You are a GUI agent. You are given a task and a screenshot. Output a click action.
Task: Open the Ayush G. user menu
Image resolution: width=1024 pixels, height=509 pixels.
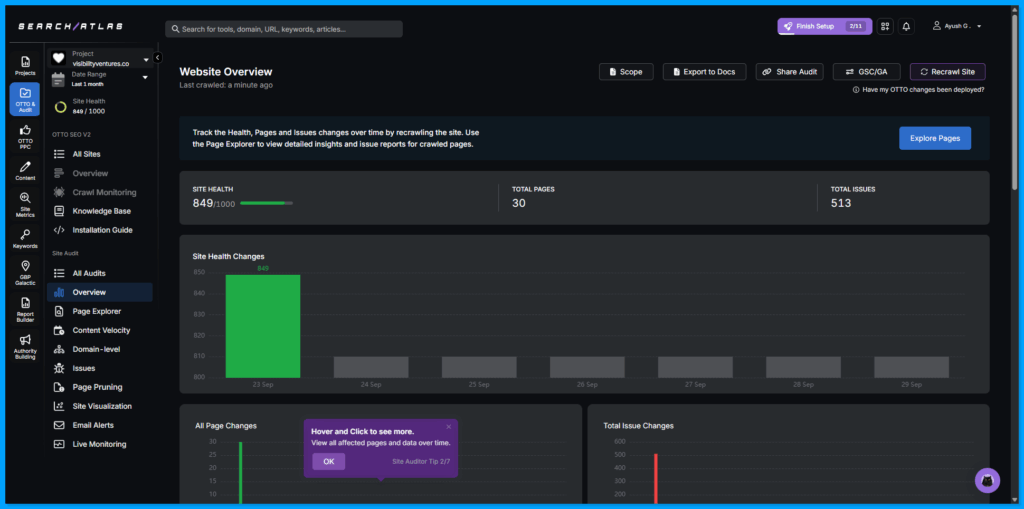click(x=957, y=26)
